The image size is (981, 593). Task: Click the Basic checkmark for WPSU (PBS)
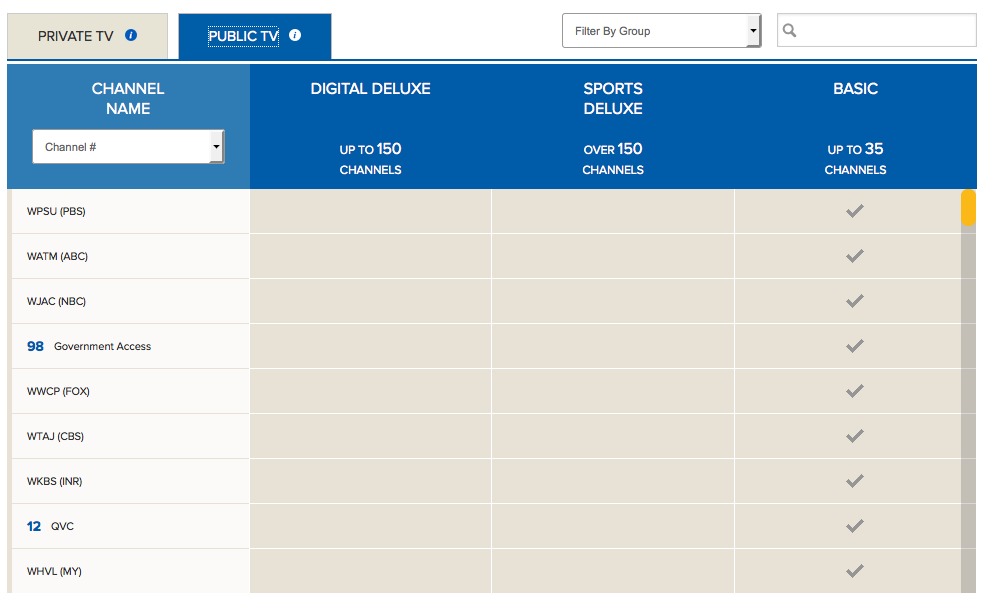(854, 211)
